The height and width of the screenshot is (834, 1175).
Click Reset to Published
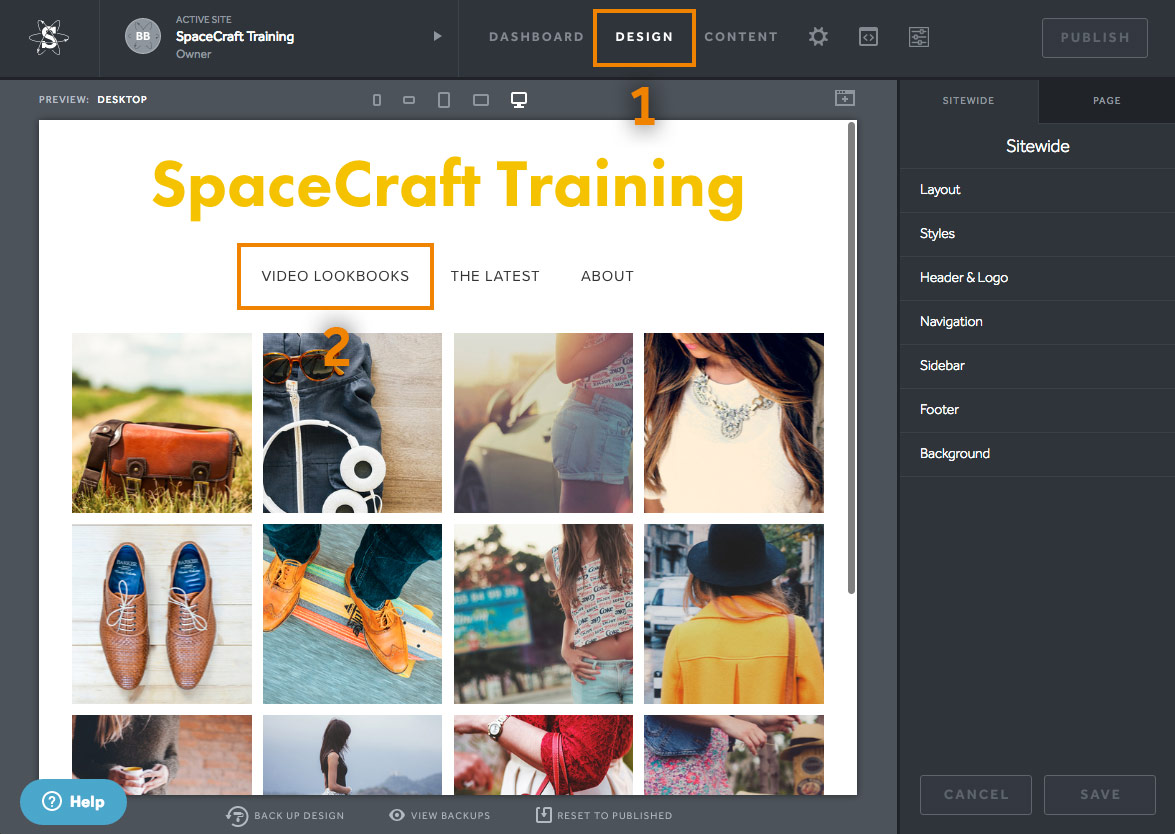click(604, 815)
